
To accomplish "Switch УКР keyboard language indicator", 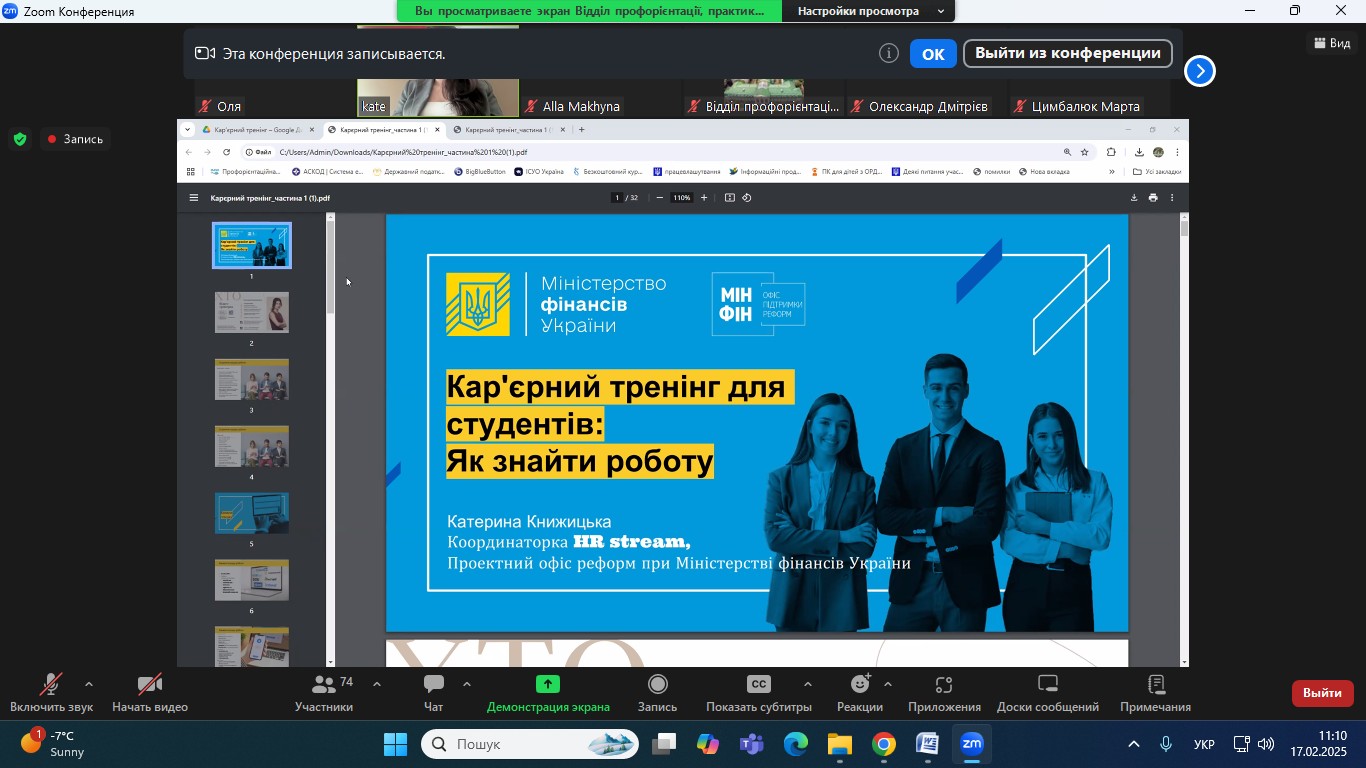I will pos(1204,745).
